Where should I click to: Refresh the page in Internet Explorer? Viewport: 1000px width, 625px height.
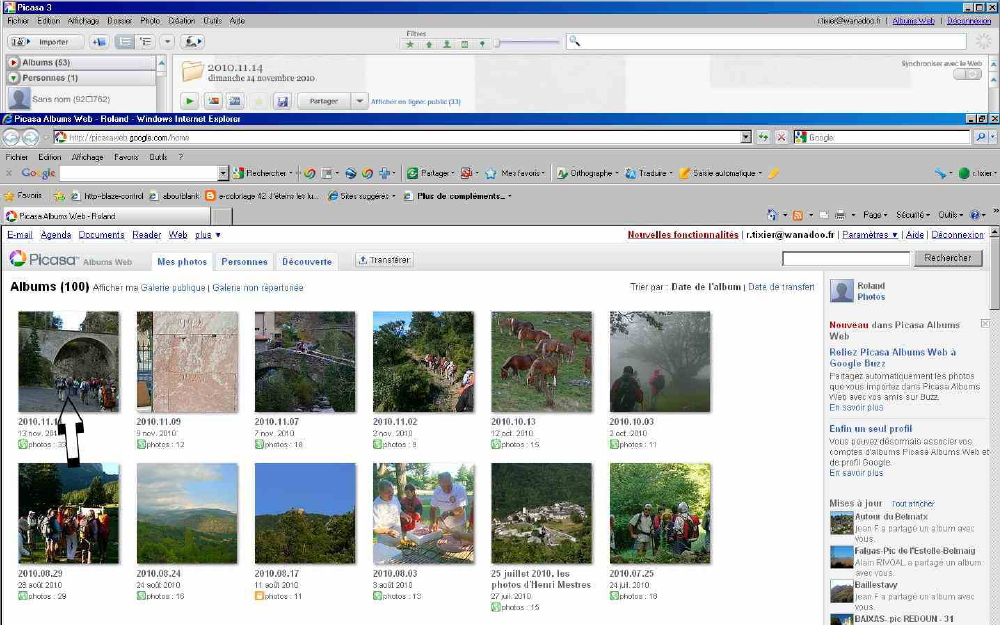click(x=763, y=137)
